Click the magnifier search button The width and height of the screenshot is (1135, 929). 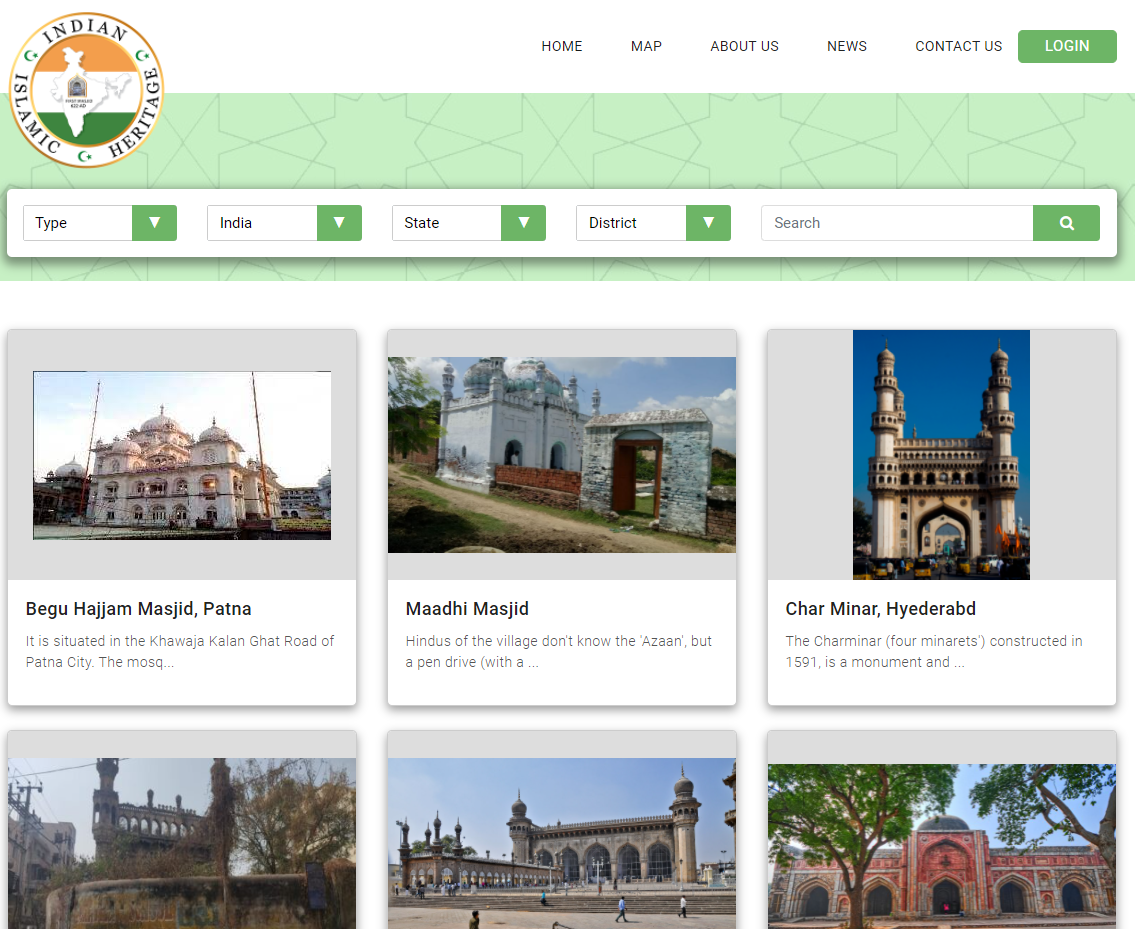1066,223
